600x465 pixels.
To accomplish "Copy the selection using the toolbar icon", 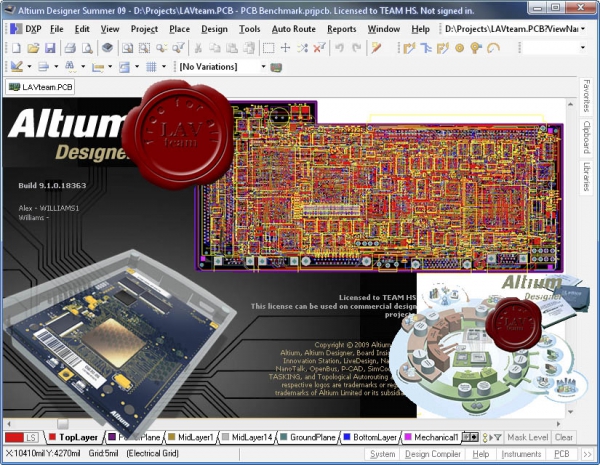I will tap(215, 48).
